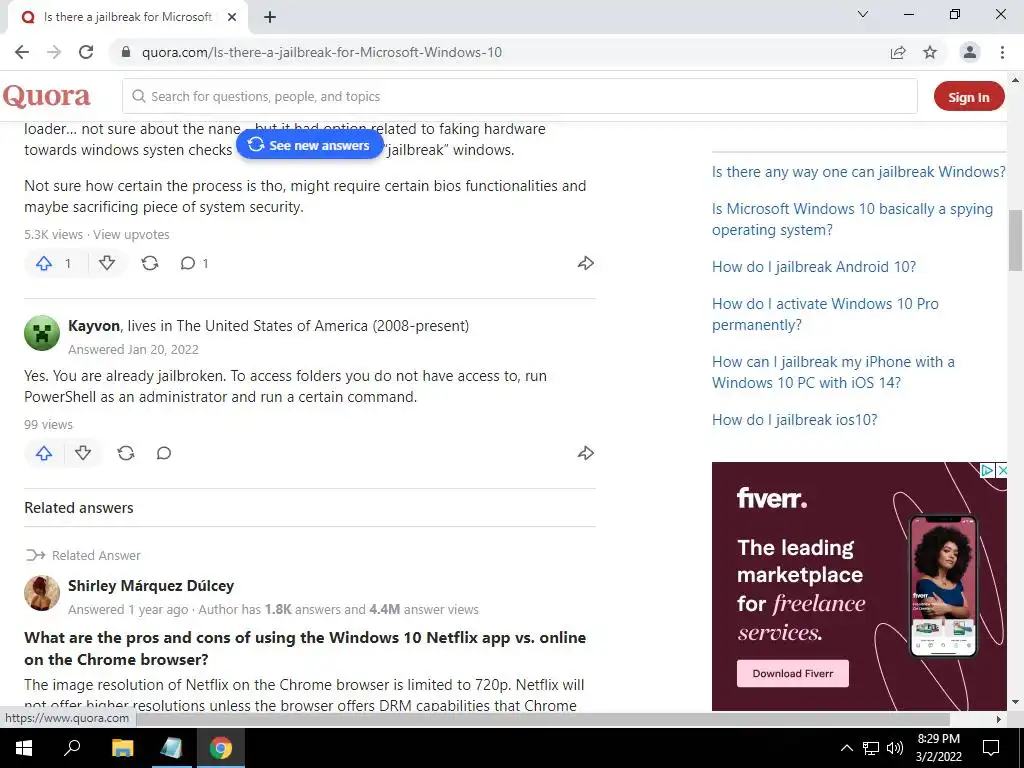Viewport: 1024px width, 768px height.
Task: Click the Quora search field
Action: (520, 97)
